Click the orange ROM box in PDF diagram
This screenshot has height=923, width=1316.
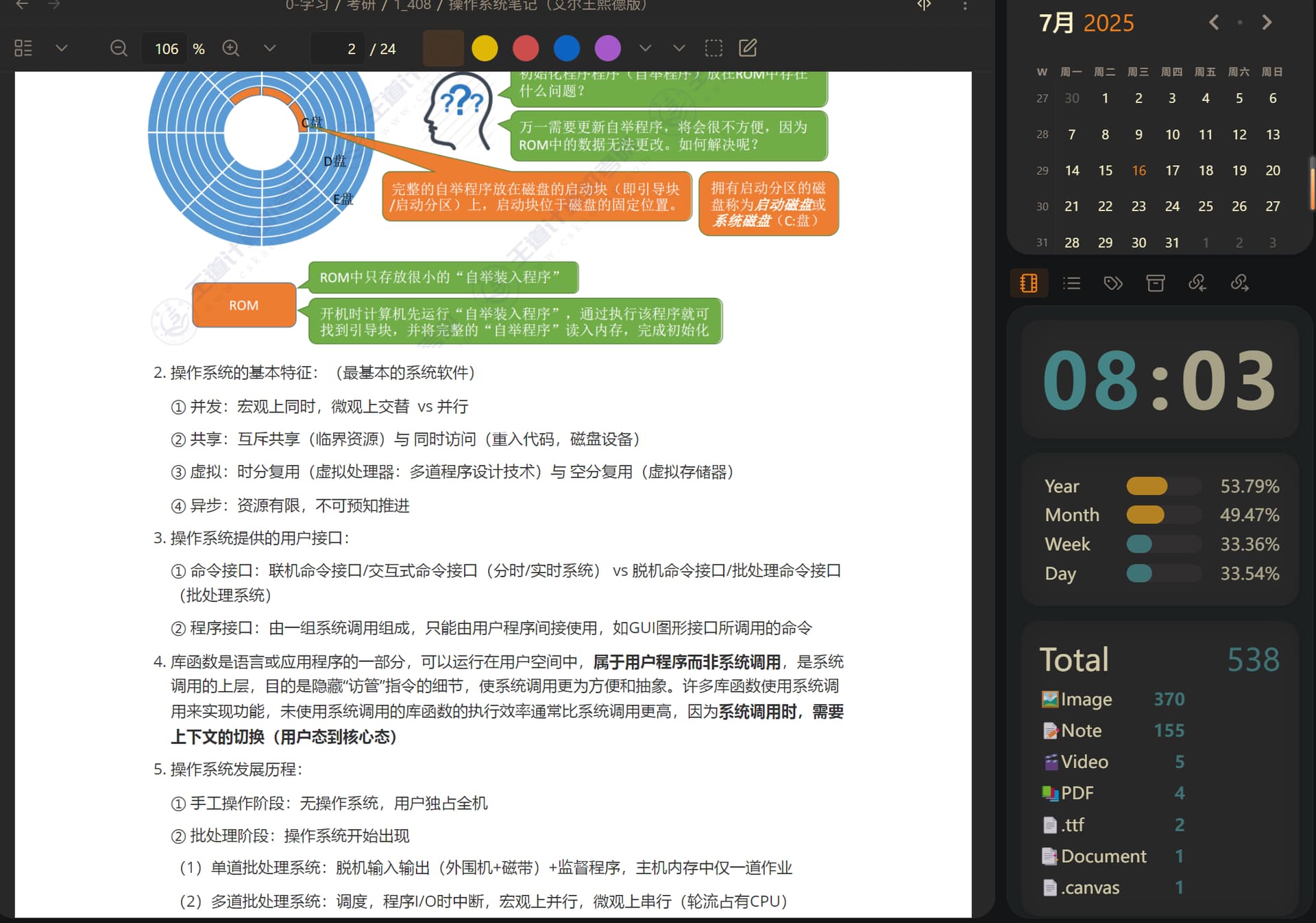click(x=244, y=305)
